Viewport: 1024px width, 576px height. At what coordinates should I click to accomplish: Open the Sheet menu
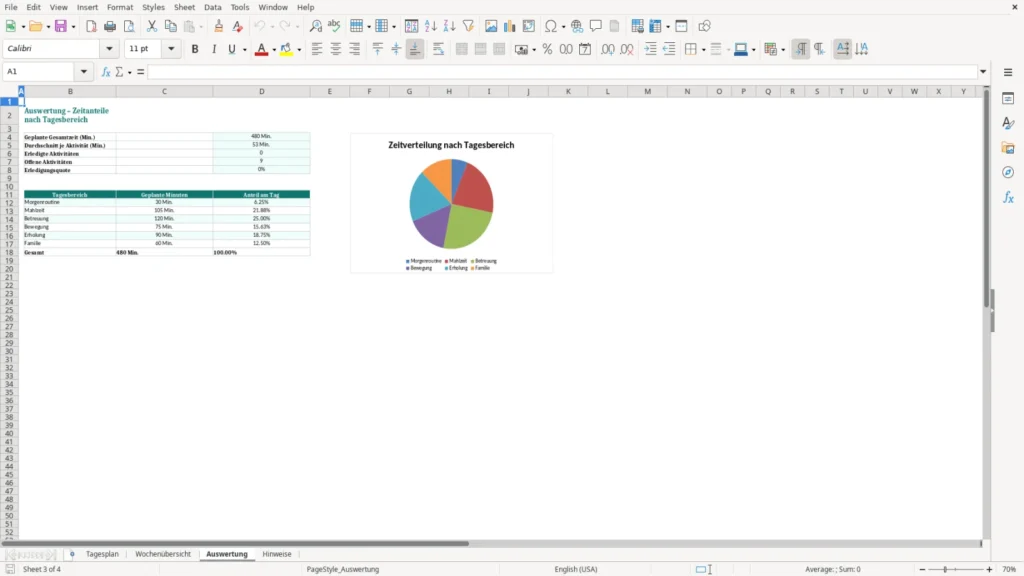click(x=184, y=7)
